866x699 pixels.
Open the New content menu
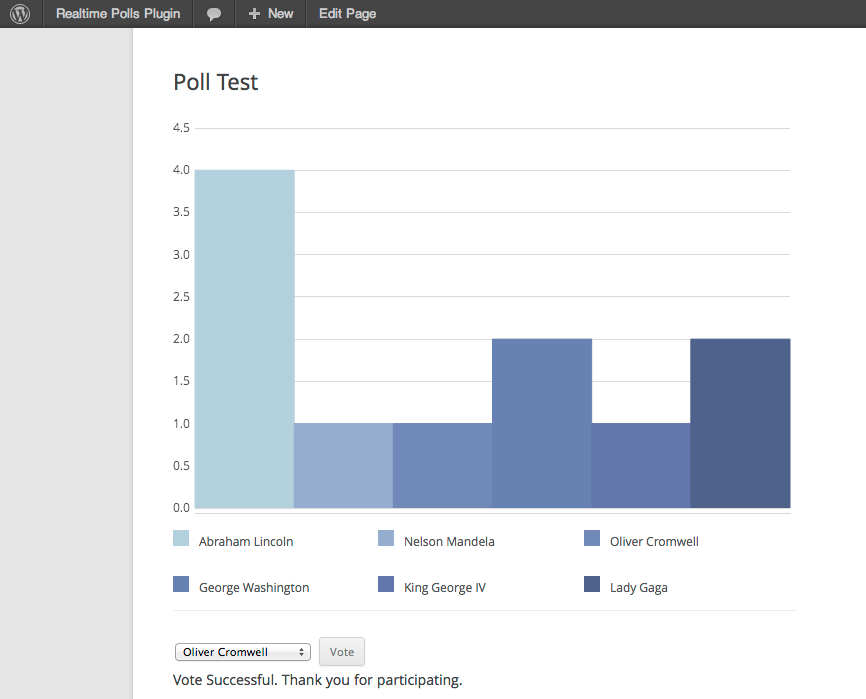pos(271,14)
